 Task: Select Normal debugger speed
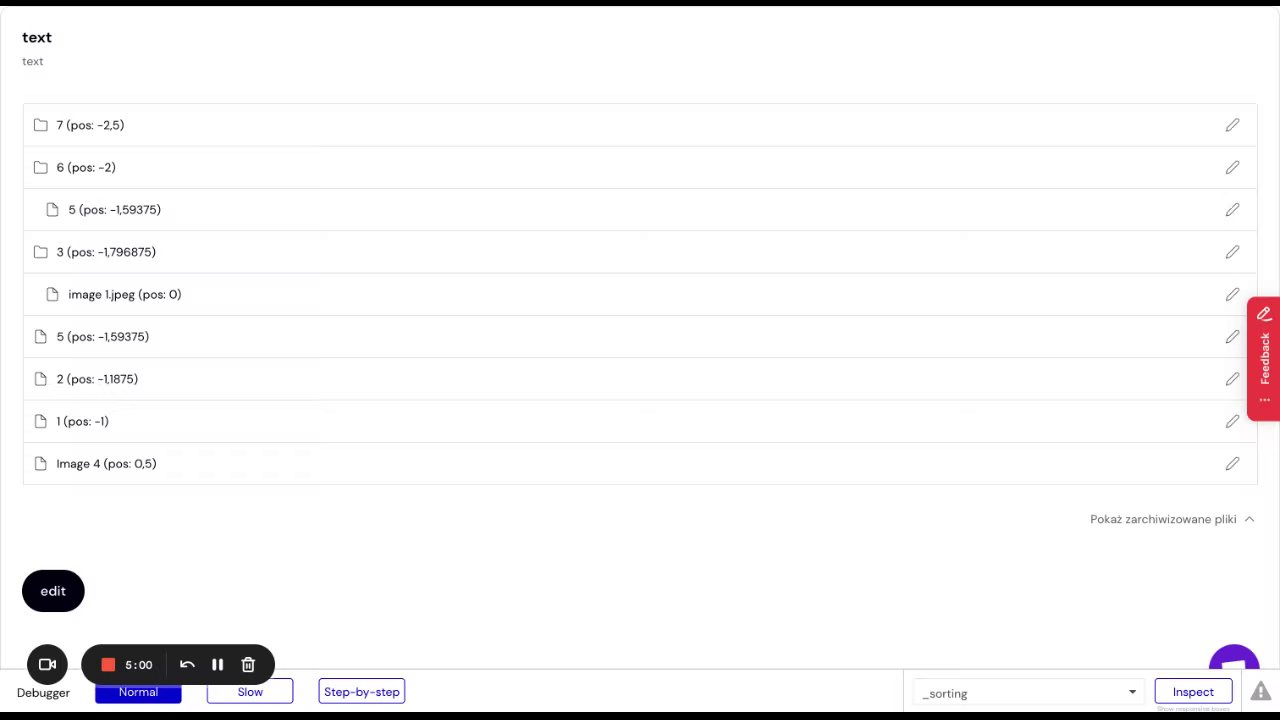click(x=138, y=692)
